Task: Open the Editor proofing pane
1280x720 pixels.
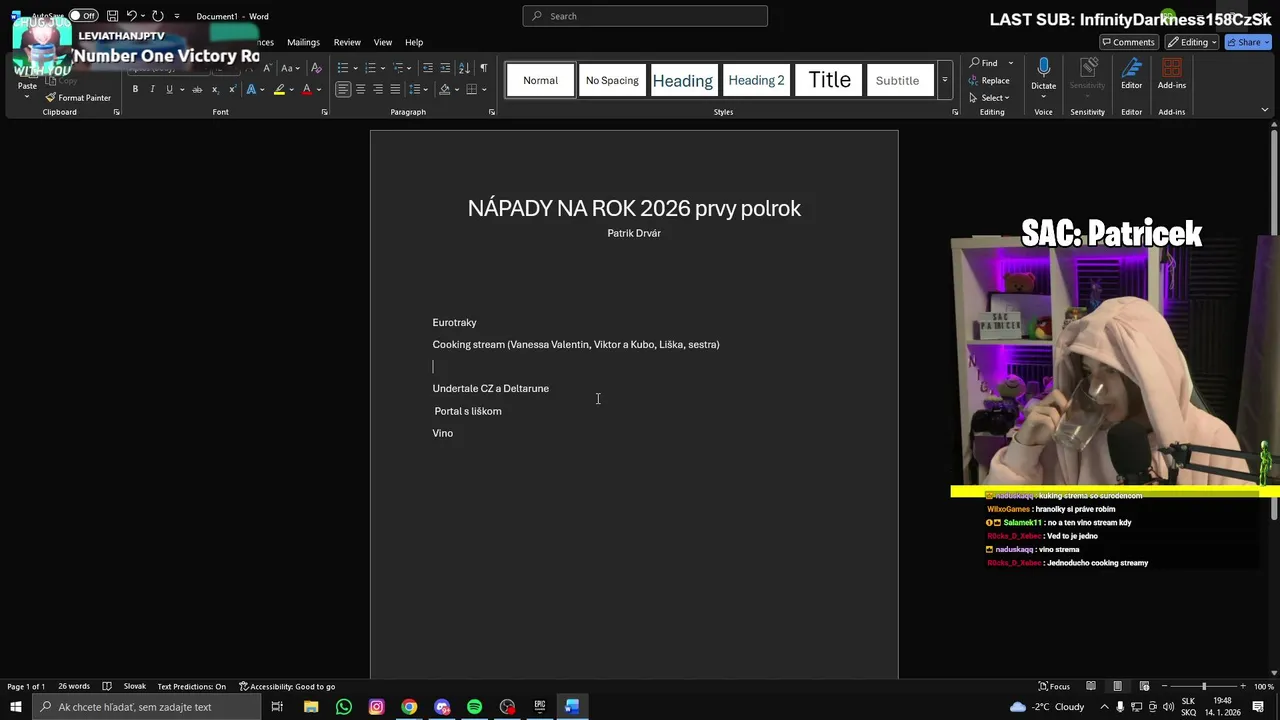Action: click(1131, 73)
